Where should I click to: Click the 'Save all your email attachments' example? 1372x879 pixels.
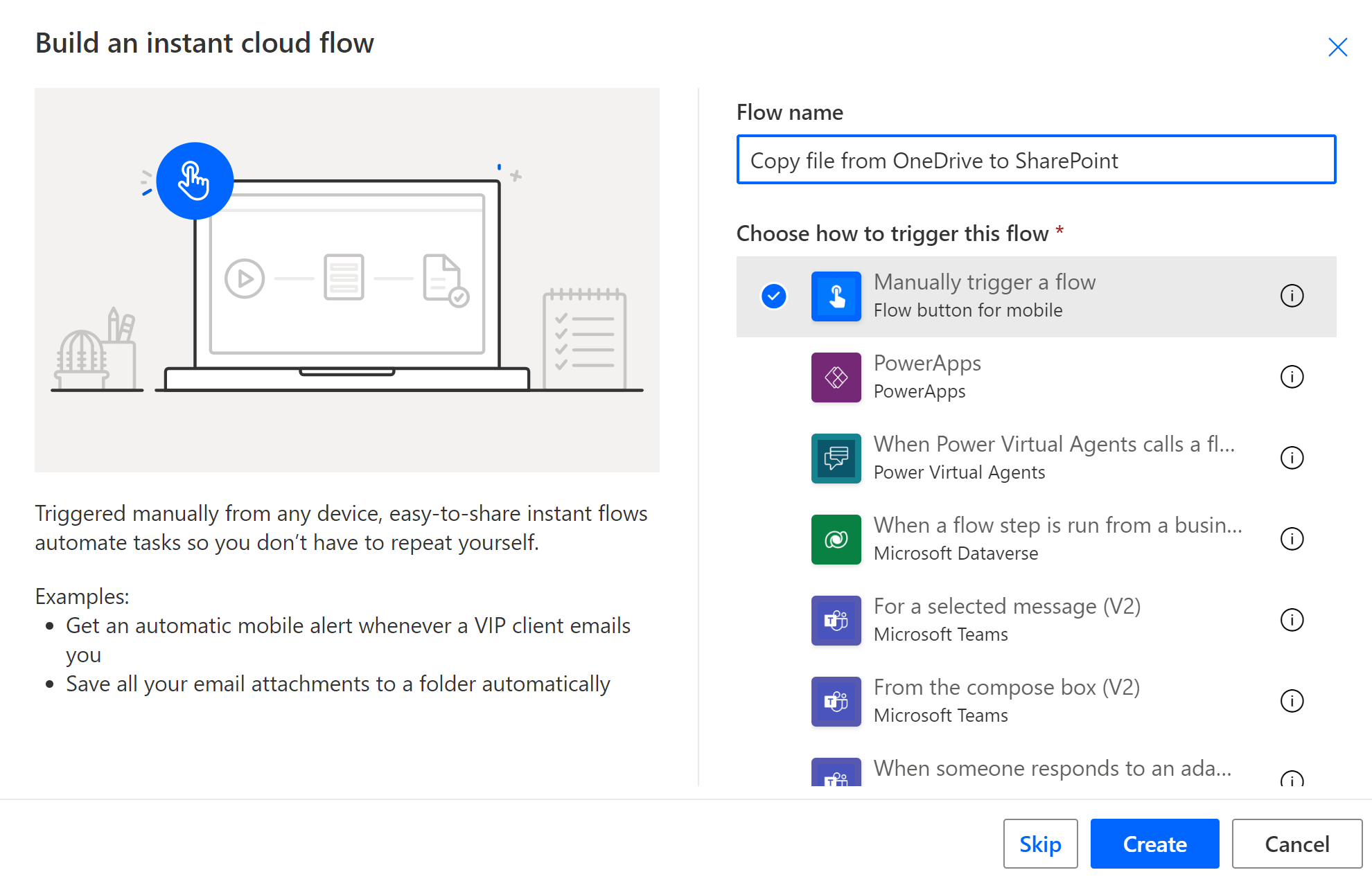(338, 684)
